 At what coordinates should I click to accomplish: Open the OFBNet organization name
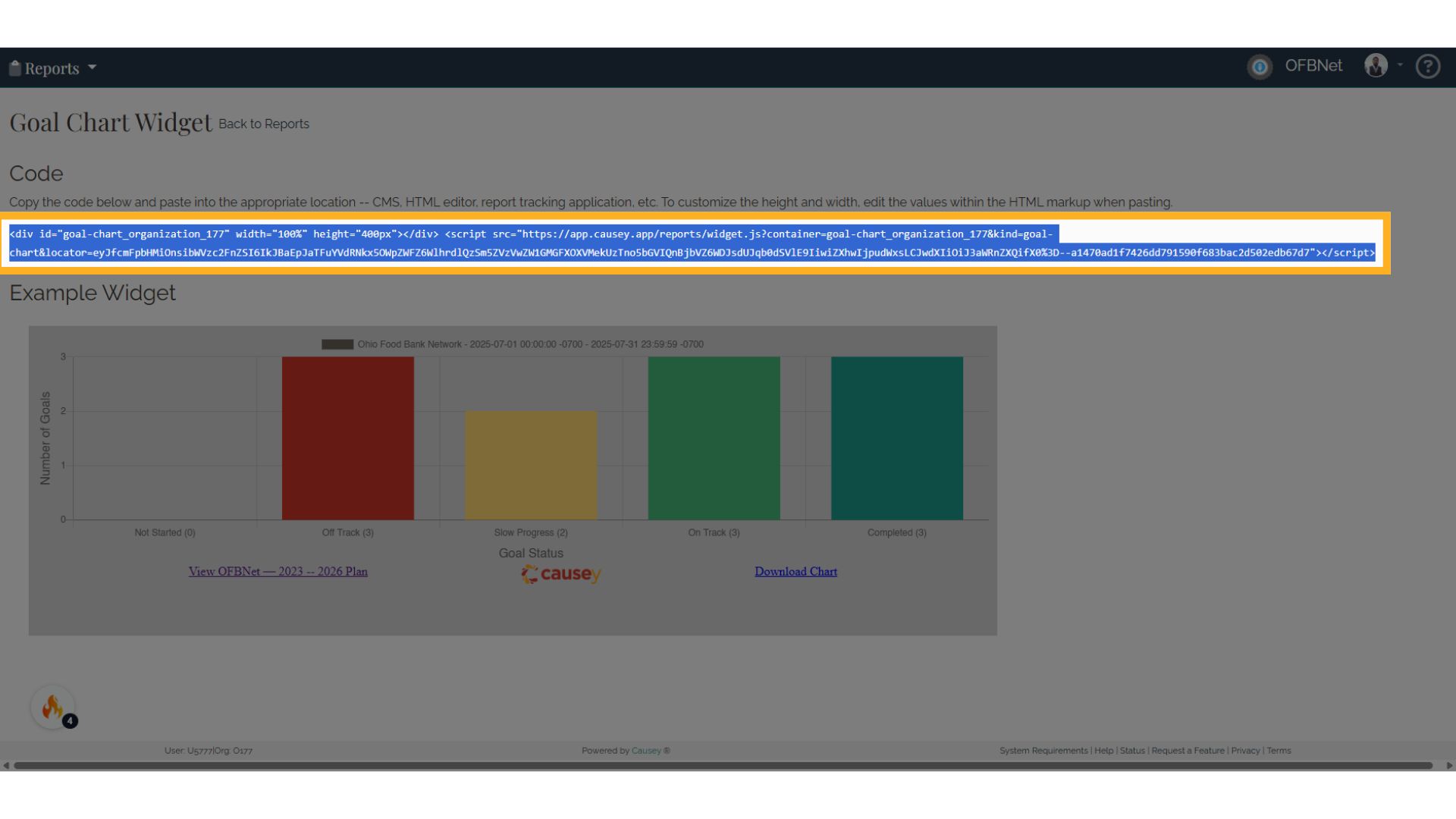(1313, 66)
